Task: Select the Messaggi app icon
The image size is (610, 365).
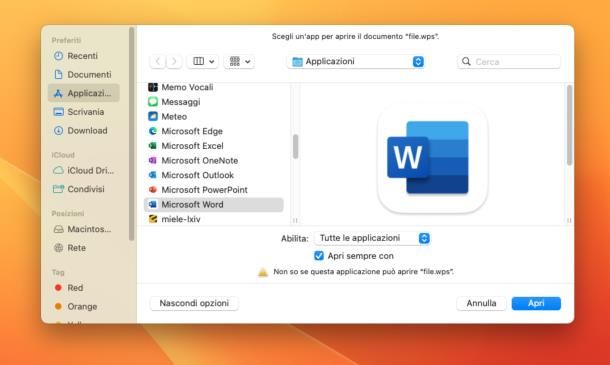Action: pos(153,102)
